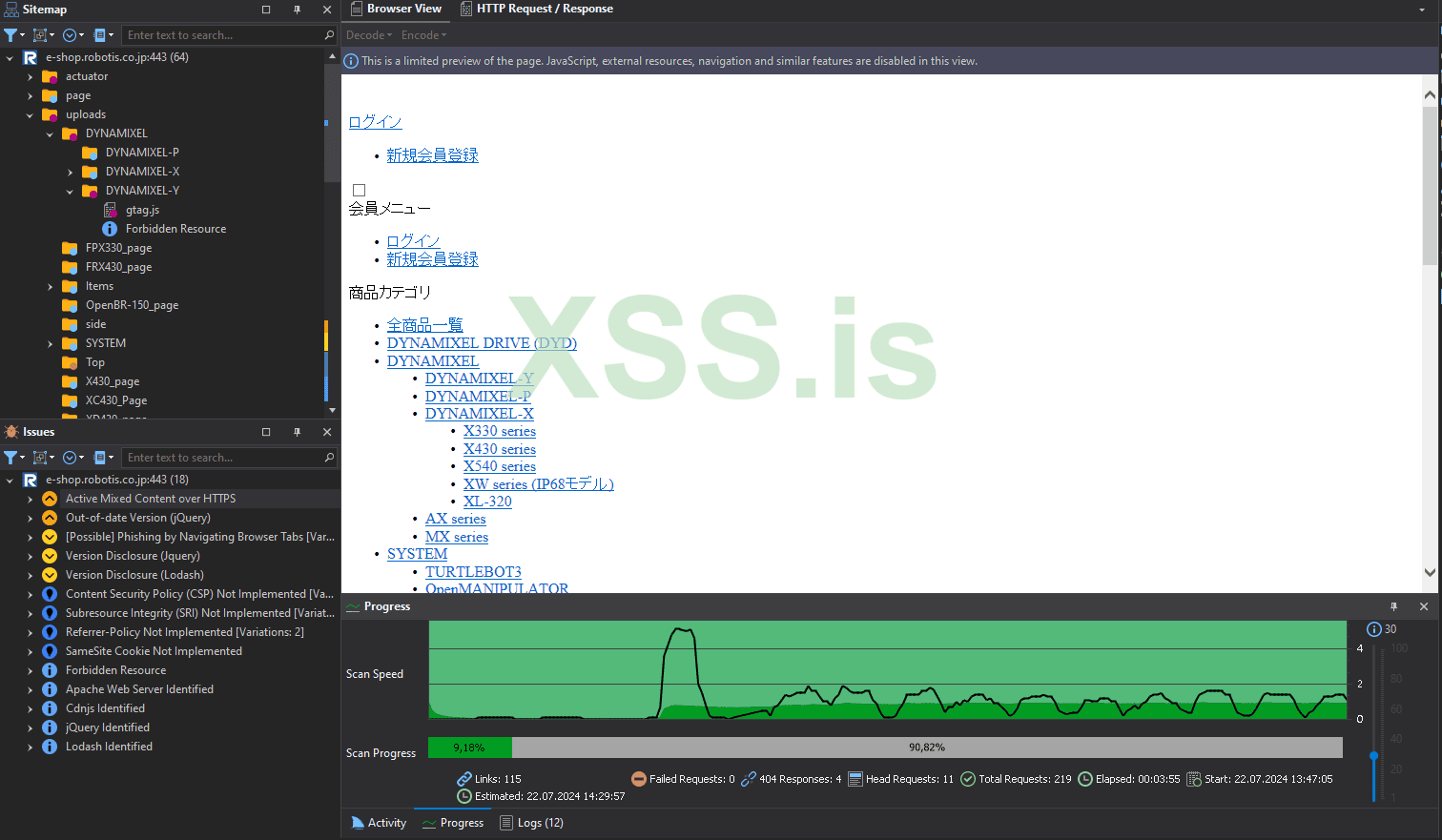Open the Issues panel filter icon
This screenshot has height=840, width=1442.
click(x=10, y=458)
